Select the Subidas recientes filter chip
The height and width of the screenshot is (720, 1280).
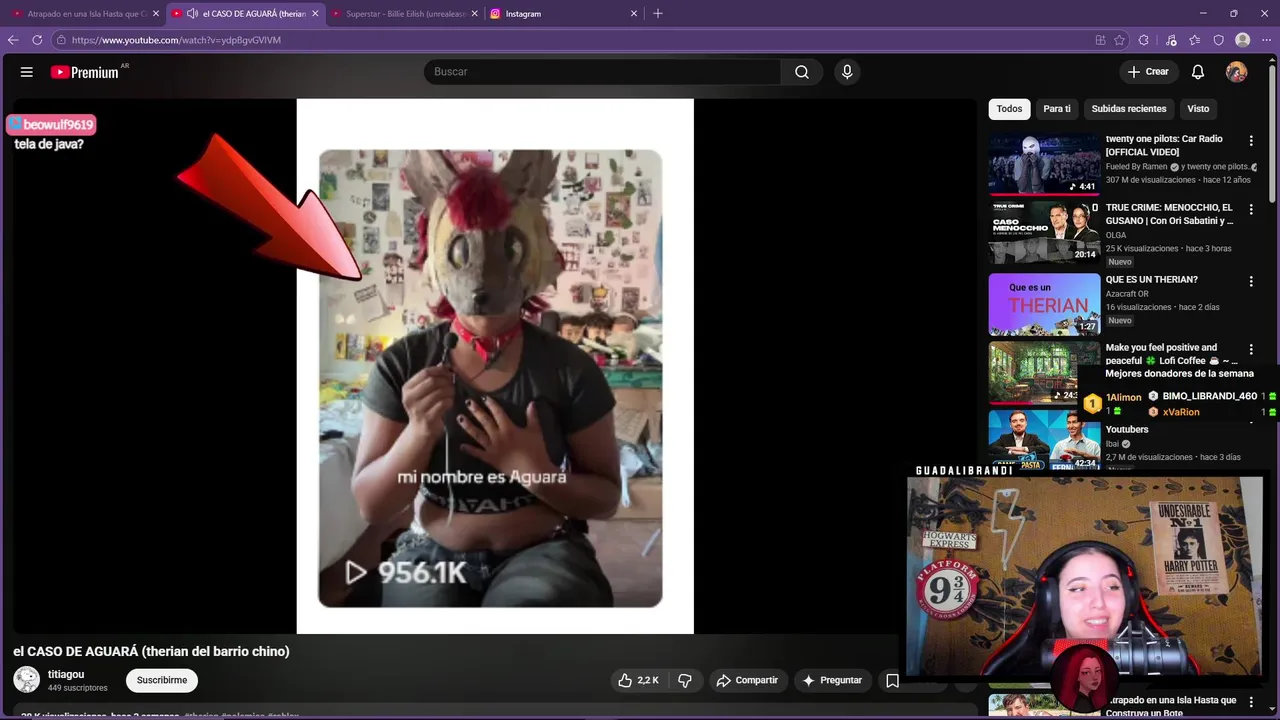(x=1129, y=109)
